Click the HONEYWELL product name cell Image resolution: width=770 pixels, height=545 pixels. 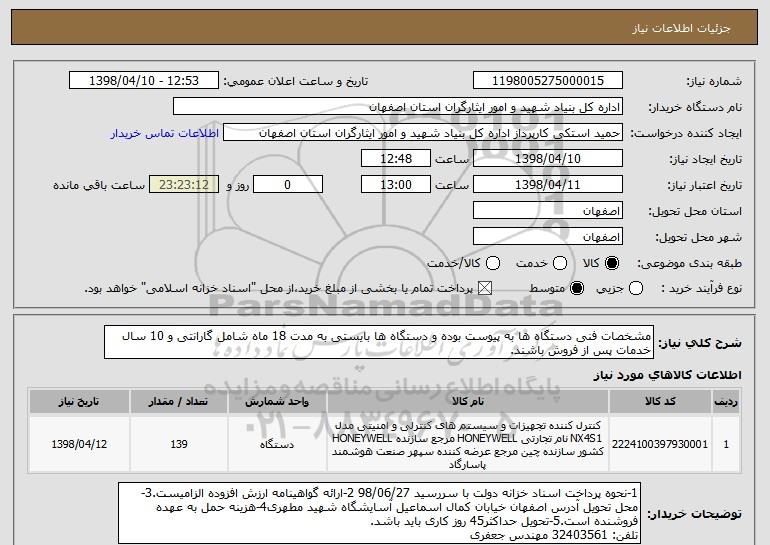click(468, 444)
